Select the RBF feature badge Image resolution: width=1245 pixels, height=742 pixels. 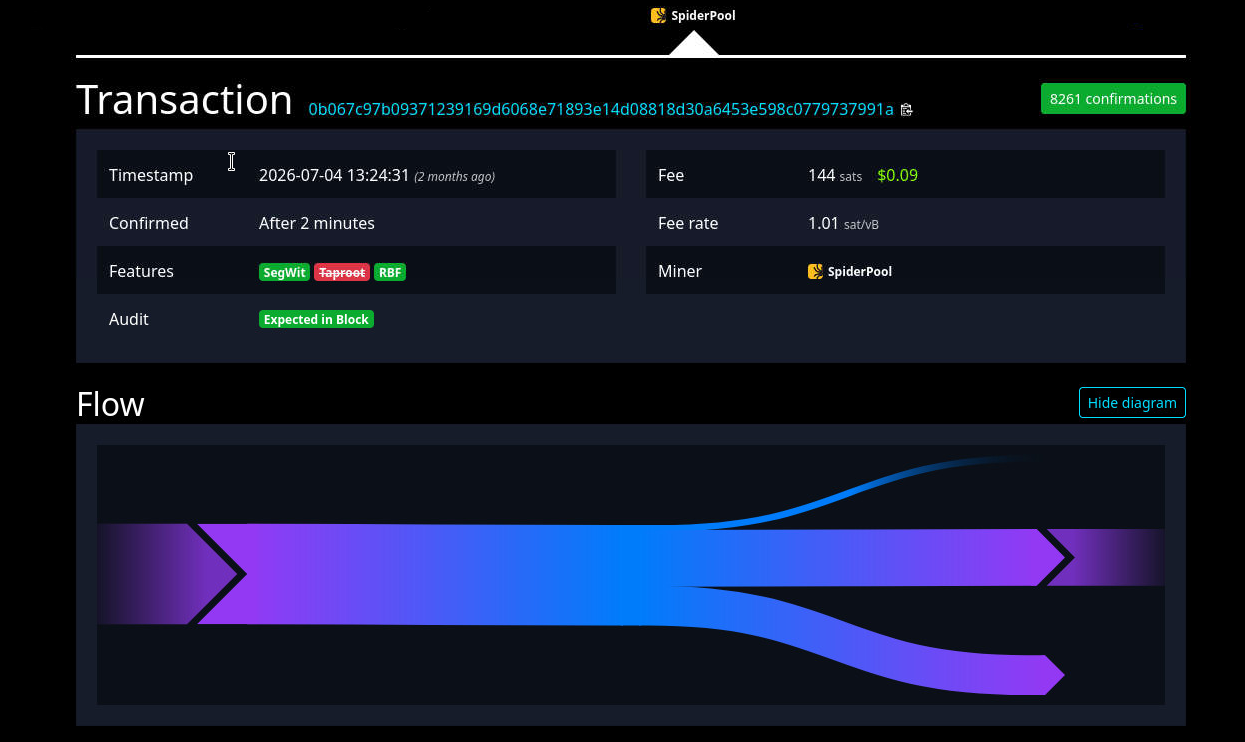390,272
